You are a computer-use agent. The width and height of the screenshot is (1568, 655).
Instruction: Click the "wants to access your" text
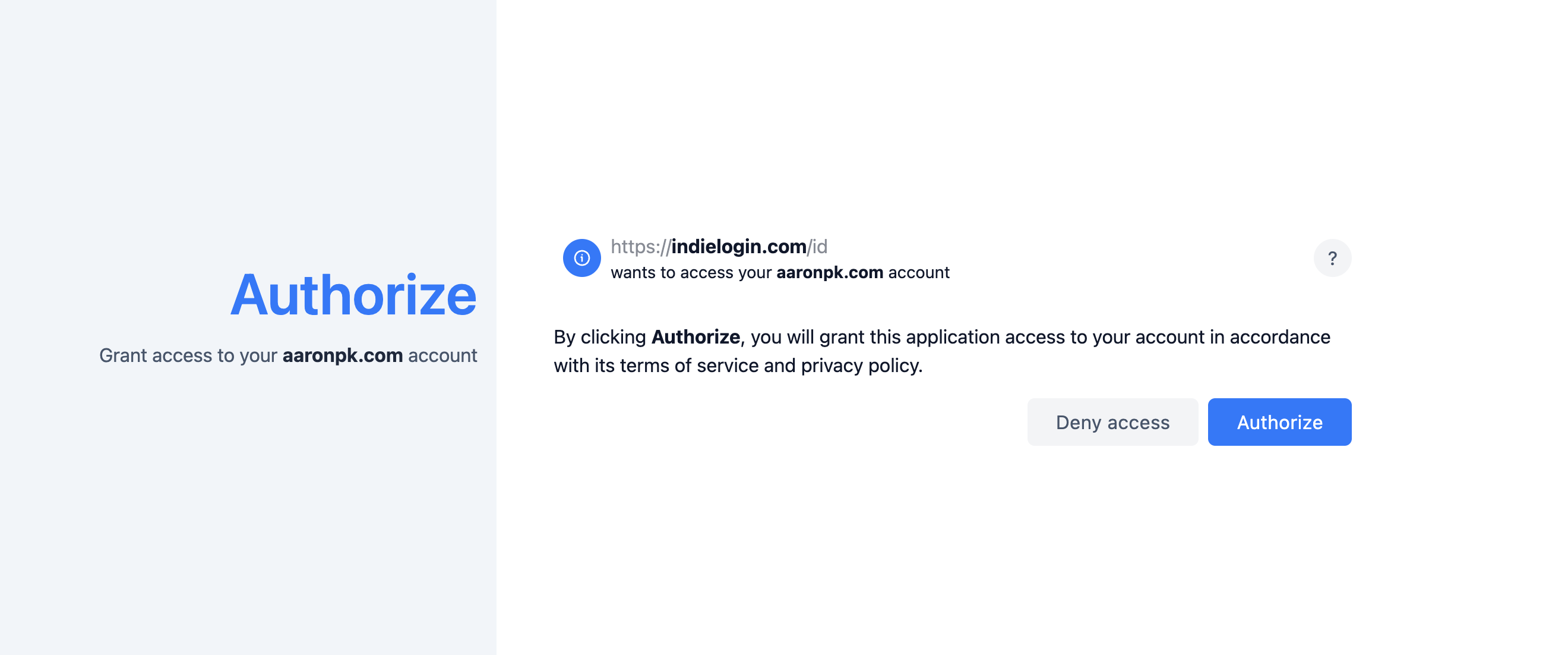tap(691, 272)
